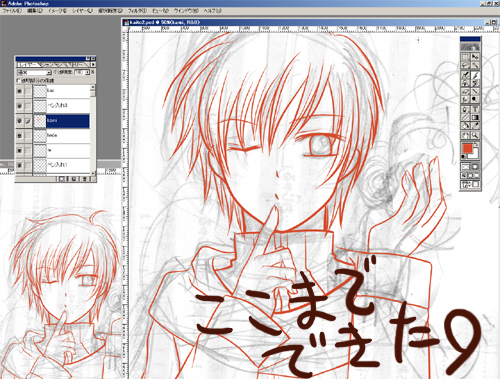Open the 編集 menu
Image resolution: width=500 pixels, height=379 pixels.
pyautogui.click(x=34, y=11)
